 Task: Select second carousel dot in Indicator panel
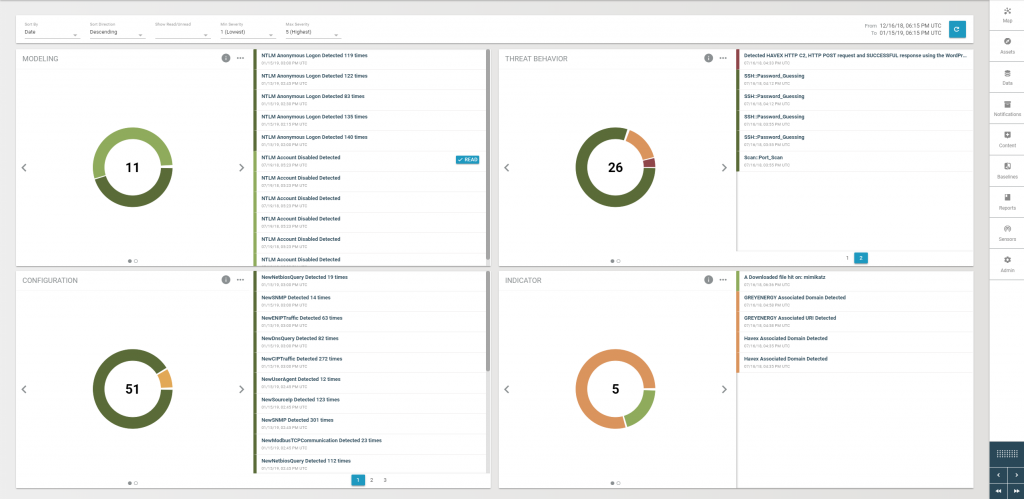[x=618, y=483]
